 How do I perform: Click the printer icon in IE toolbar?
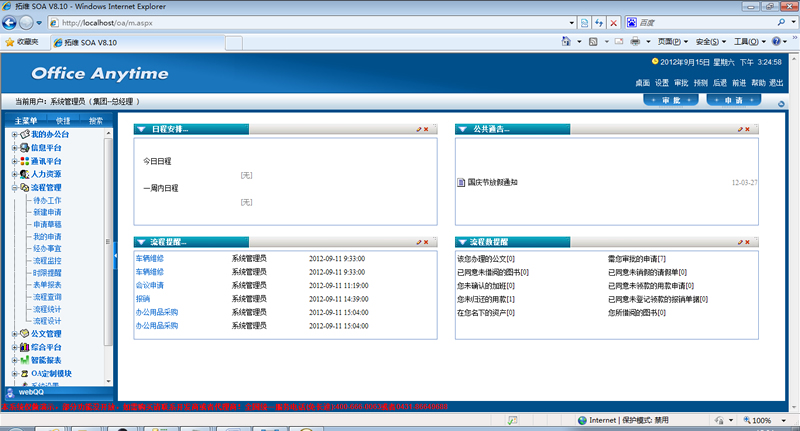click(635, 41)
